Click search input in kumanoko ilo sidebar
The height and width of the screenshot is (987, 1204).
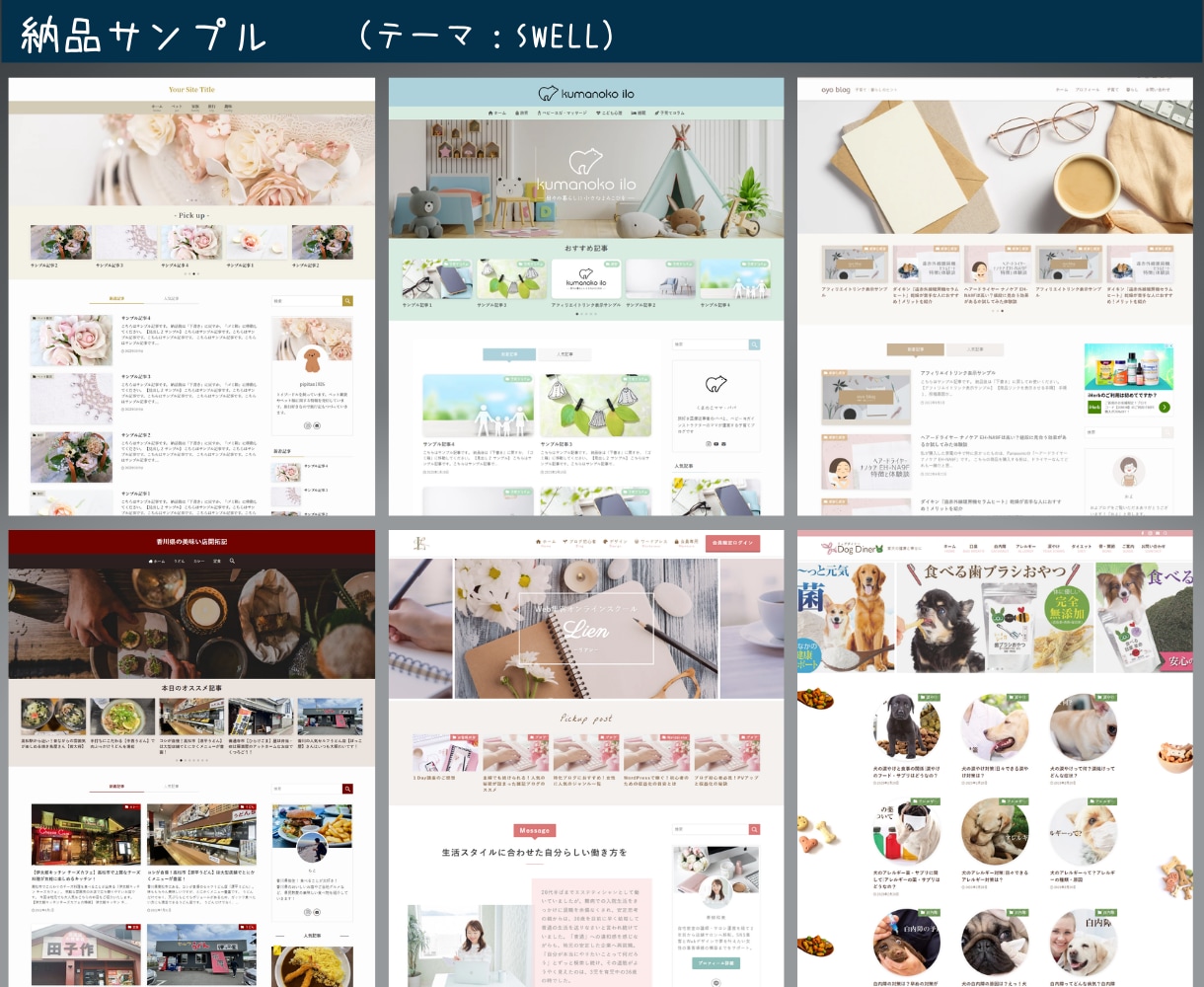(711, 344)
